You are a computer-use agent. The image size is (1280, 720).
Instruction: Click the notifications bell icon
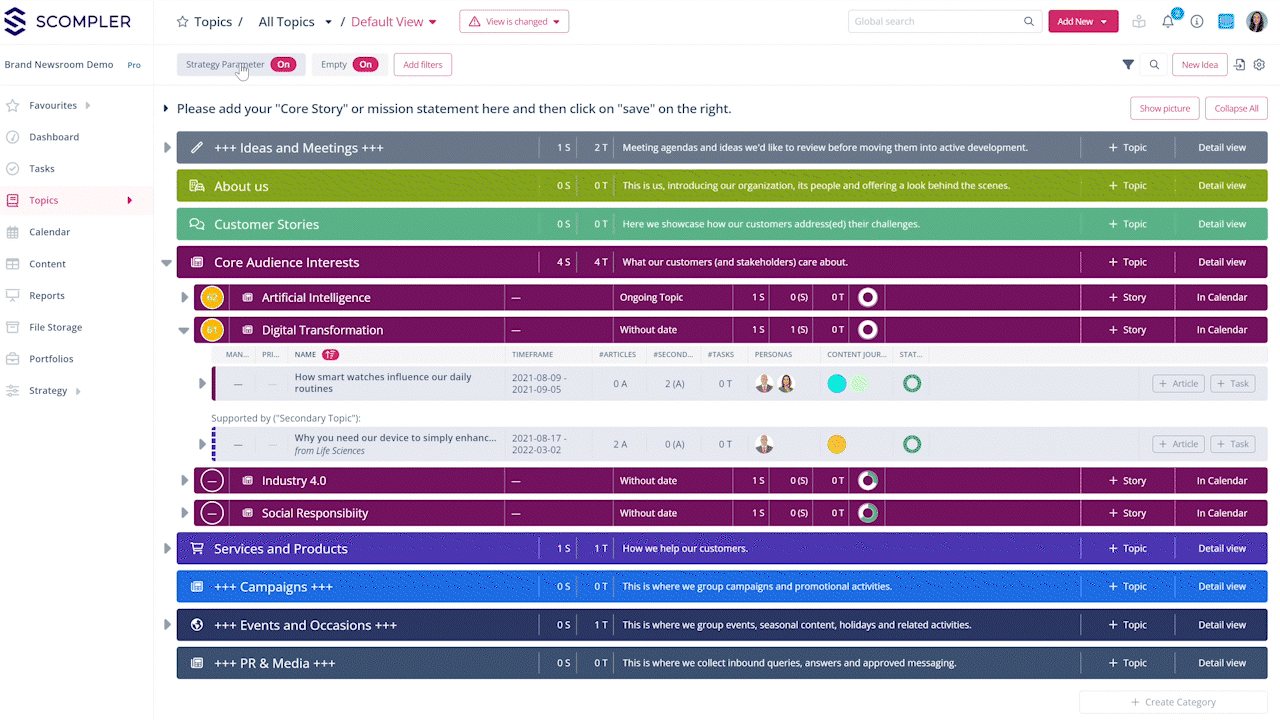(1167, 22)
